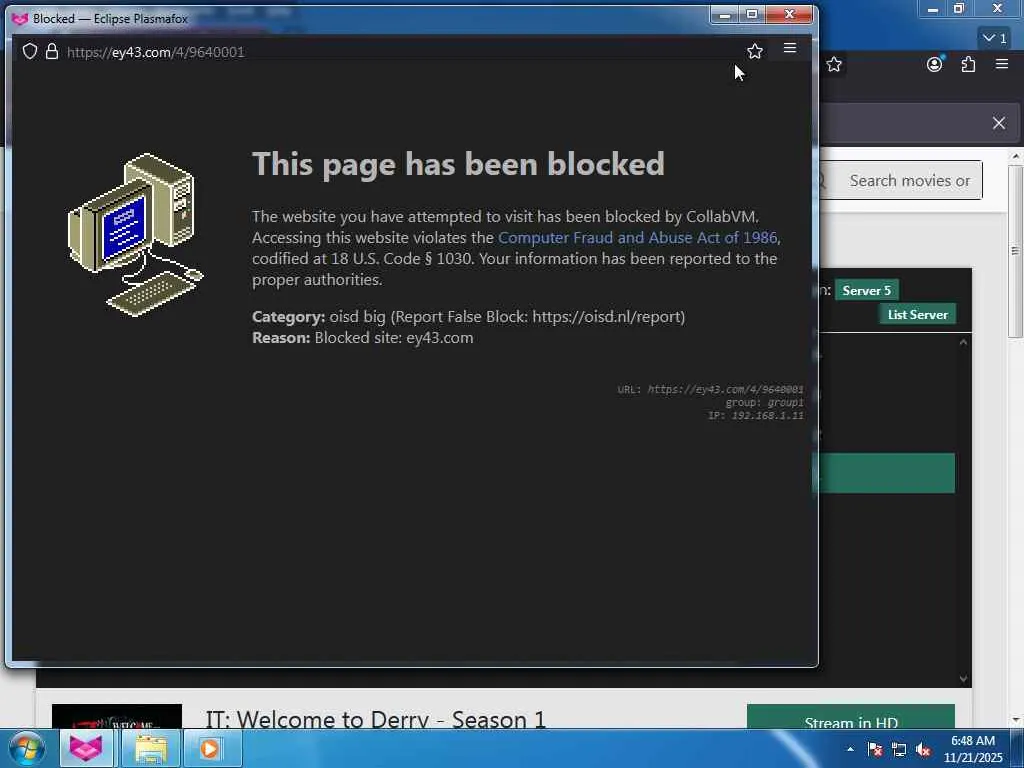Image resolution: width=1024 pixels, height=768 pixels.
Task: Open the Plasmafox hamburger menu
Action: (790, 48)
